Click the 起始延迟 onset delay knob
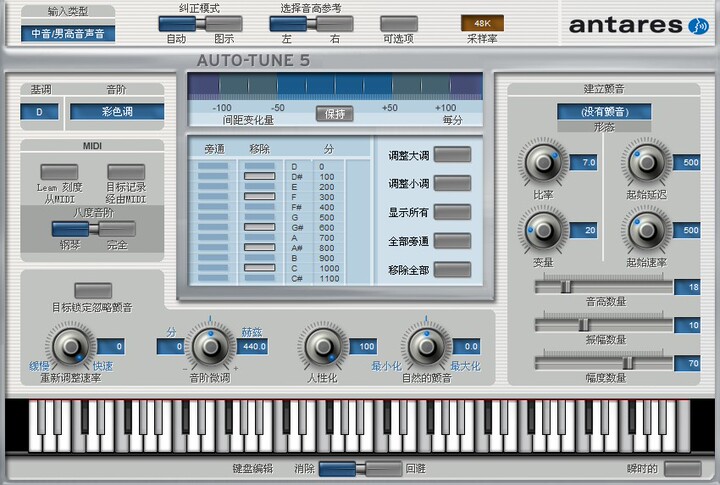The image size is (720, 485). pos(647,162)
